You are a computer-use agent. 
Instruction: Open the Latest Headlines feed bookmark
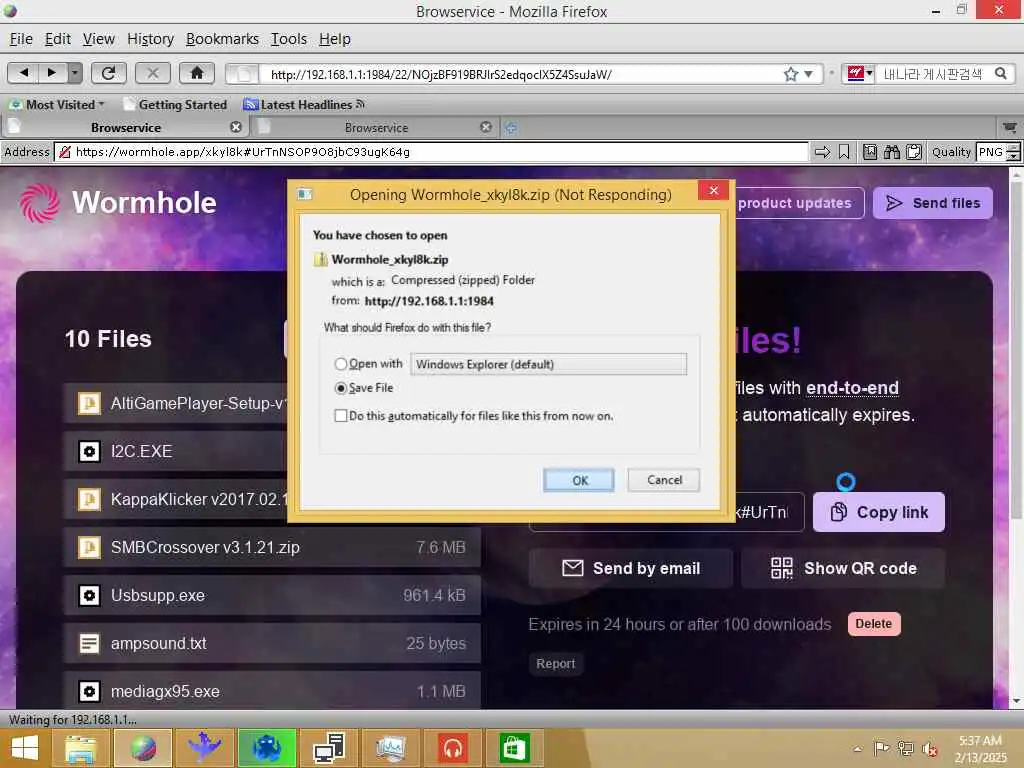click(304, 104)
